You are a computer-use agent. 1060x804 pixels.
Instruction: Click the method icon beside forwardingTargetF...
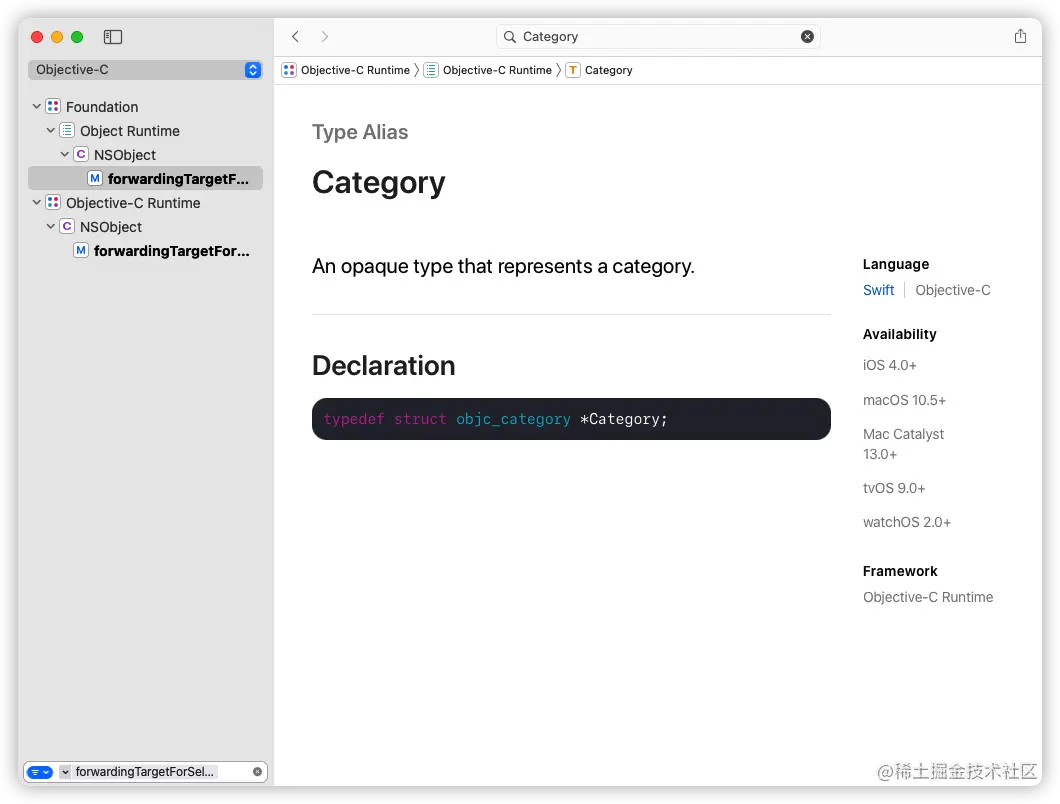95,179
